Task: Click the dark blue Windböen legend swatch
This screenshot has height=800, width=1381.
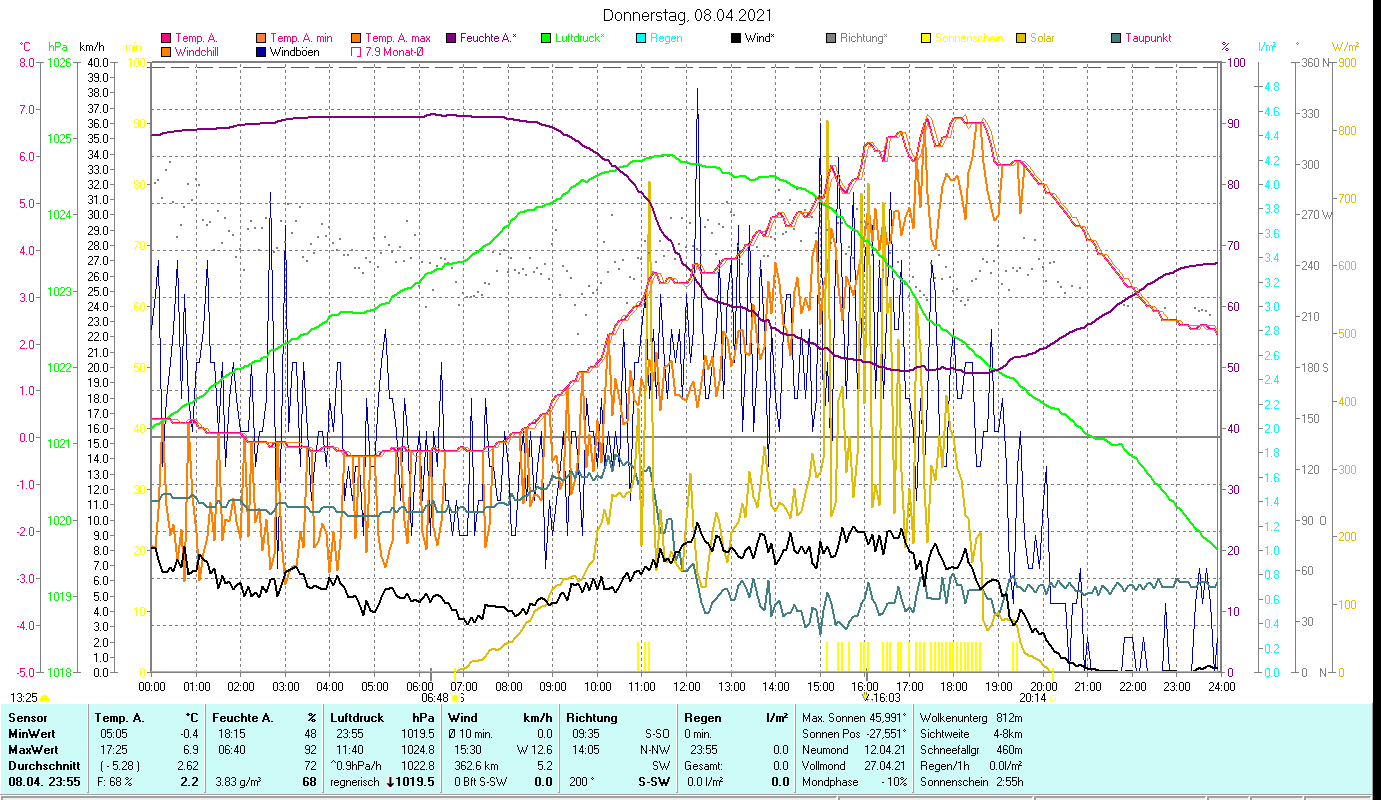Action: (261, 51)
